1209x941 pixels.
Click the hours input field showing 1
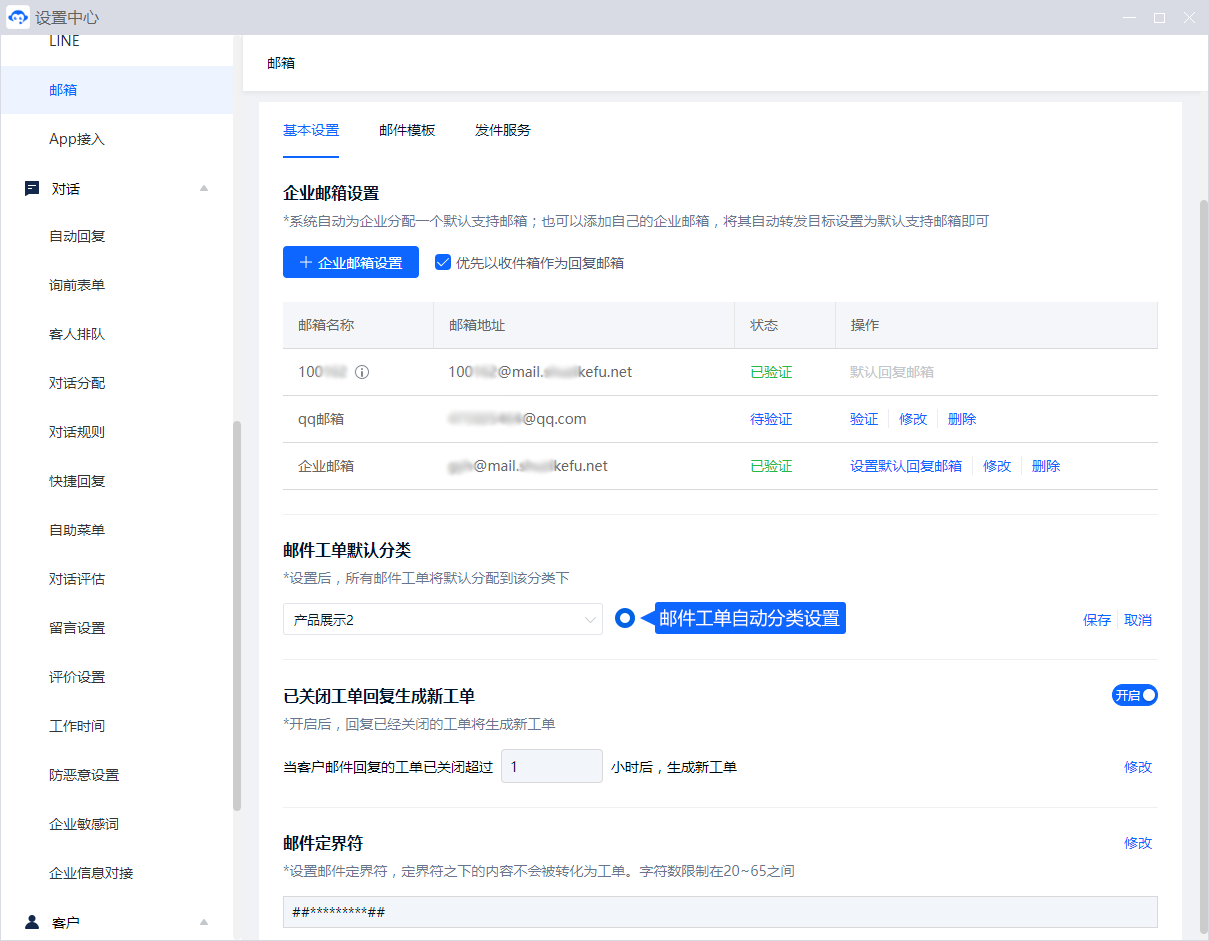click(552, 767)
